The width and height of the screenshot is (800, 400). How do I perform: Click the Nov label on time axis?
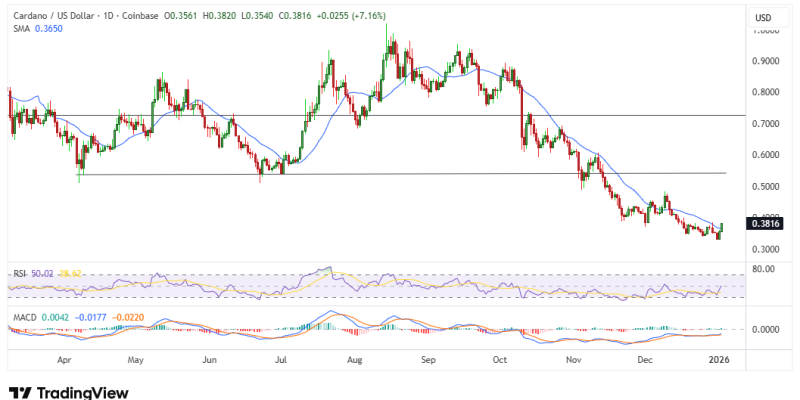pos(573,357)
